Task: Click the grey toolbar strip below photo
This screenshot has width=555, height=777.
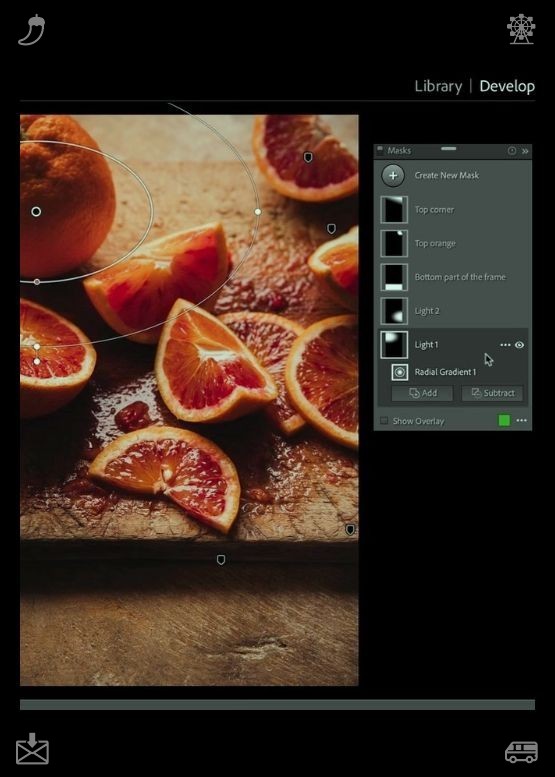Action: (x=277, y=704)
